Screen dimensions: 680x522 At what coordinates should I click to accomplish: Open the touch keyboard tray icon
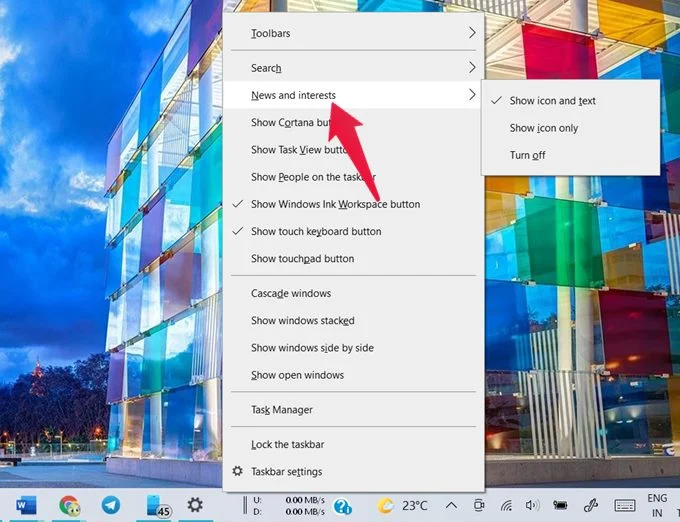(625, 506)
